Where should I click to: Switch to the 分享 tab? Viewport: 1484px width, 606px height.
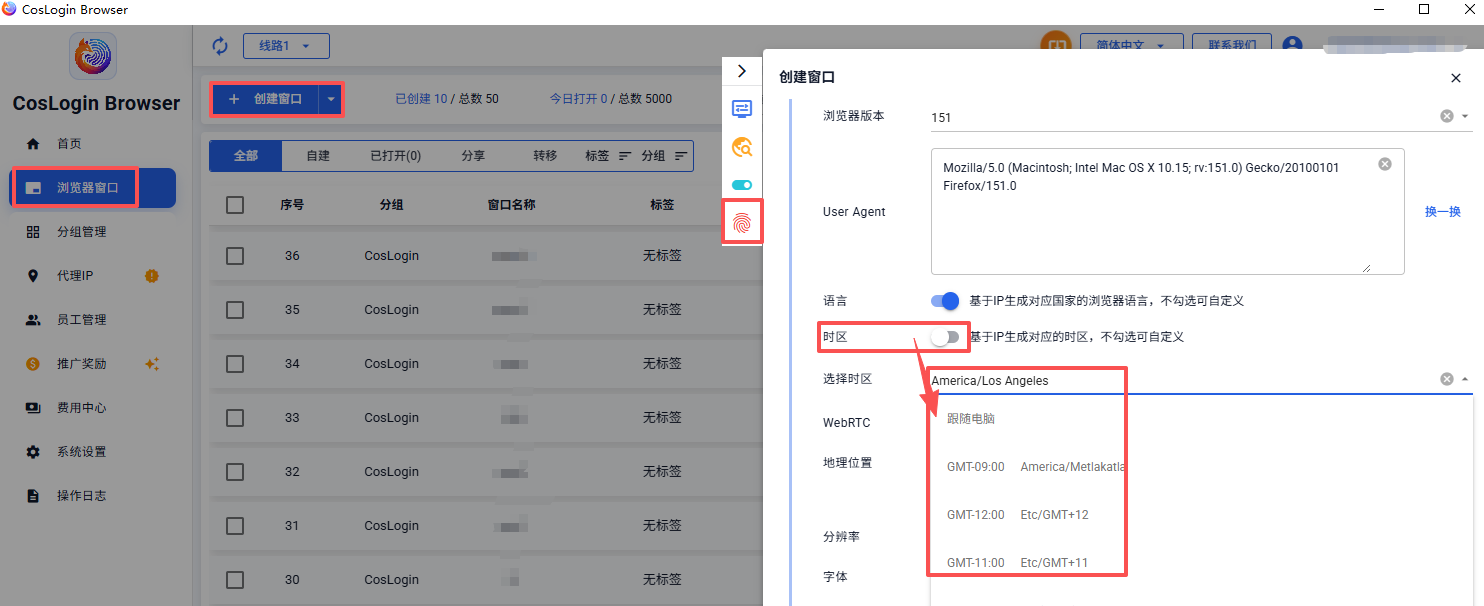click(x=473, y=156)
